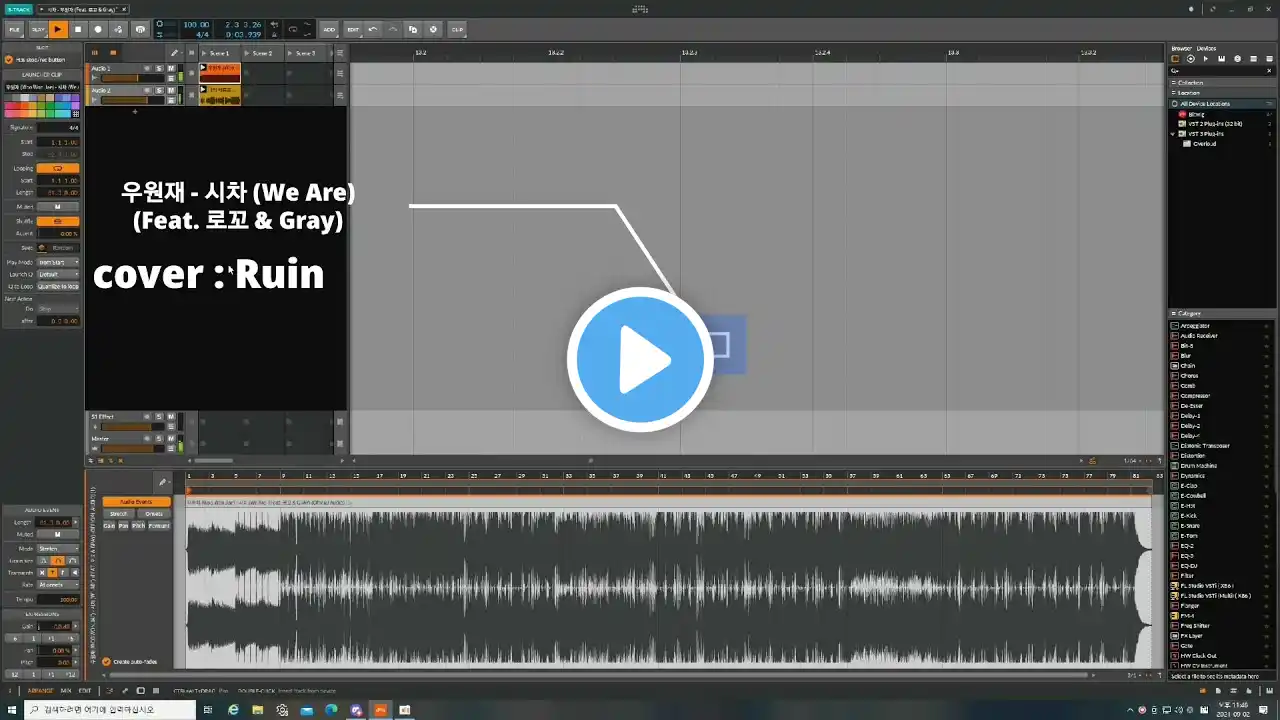
Task: Toggle the Muted M button in Audio Event
Action: coord(58,534)
